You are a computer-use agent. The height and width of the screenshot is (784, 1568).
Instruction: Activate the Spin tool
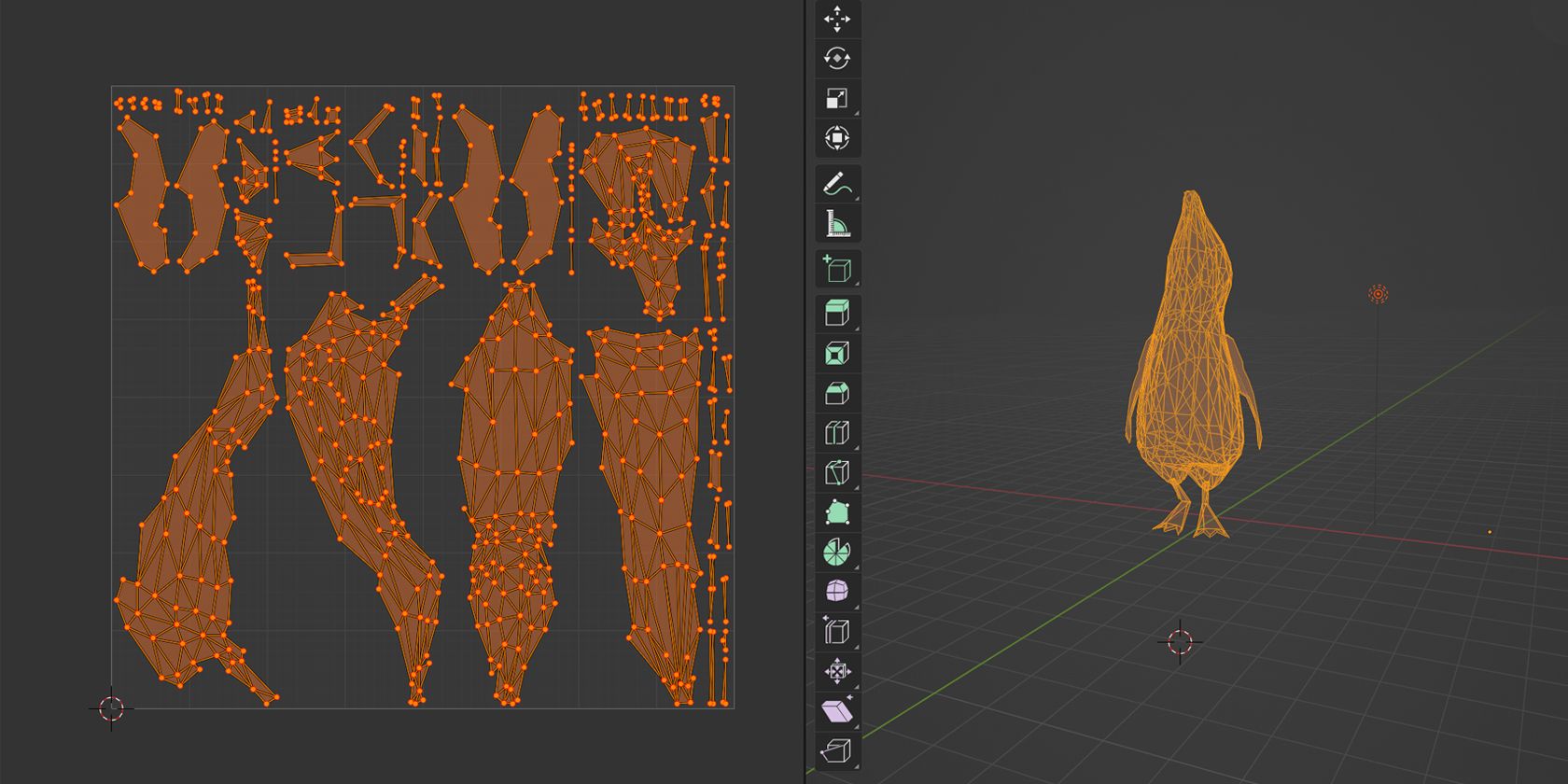(837, 553)
